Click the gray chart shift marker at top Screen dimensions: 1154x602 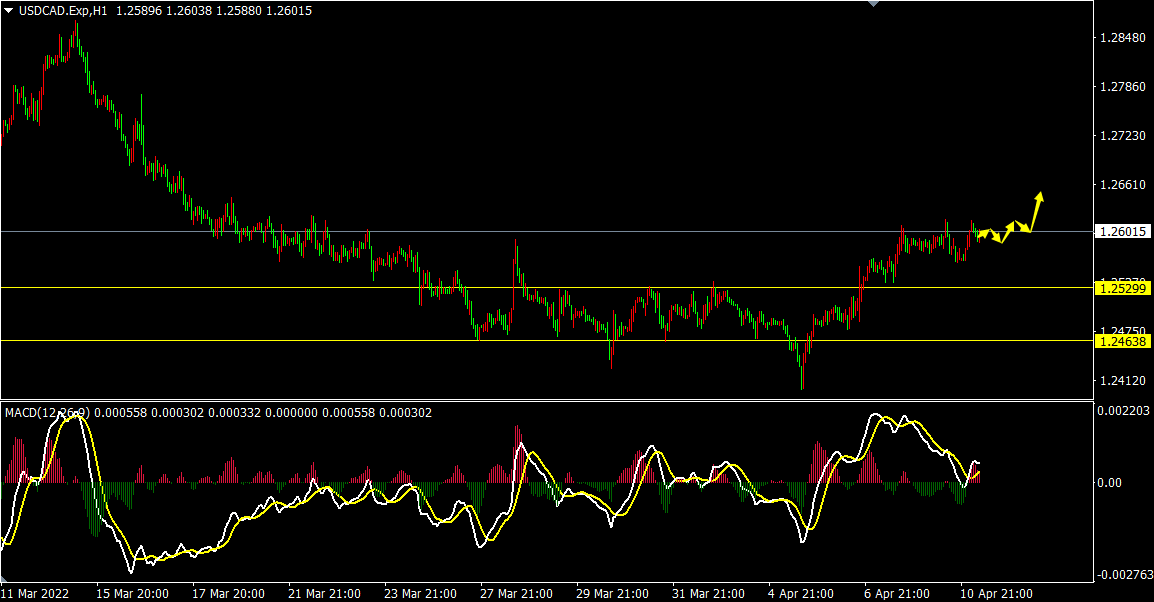[874, 5]
